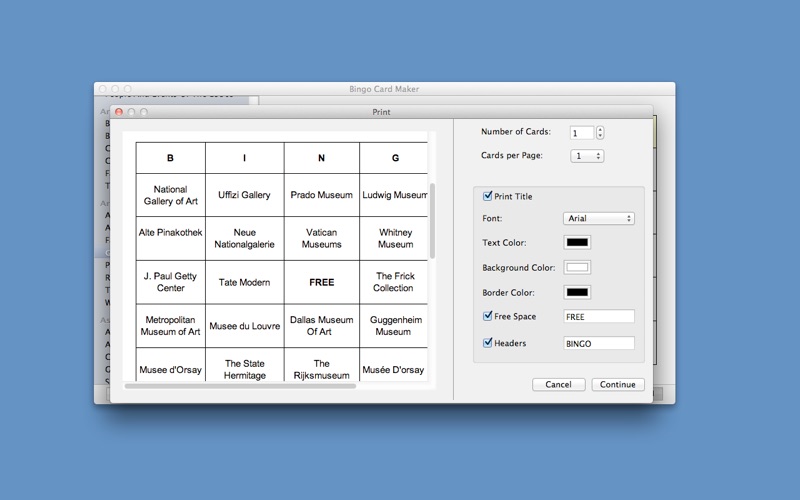This screenshot has height=500, width=800.
Task: Click the Headers text field containing BINGO
Action: [x=599, y=343]
